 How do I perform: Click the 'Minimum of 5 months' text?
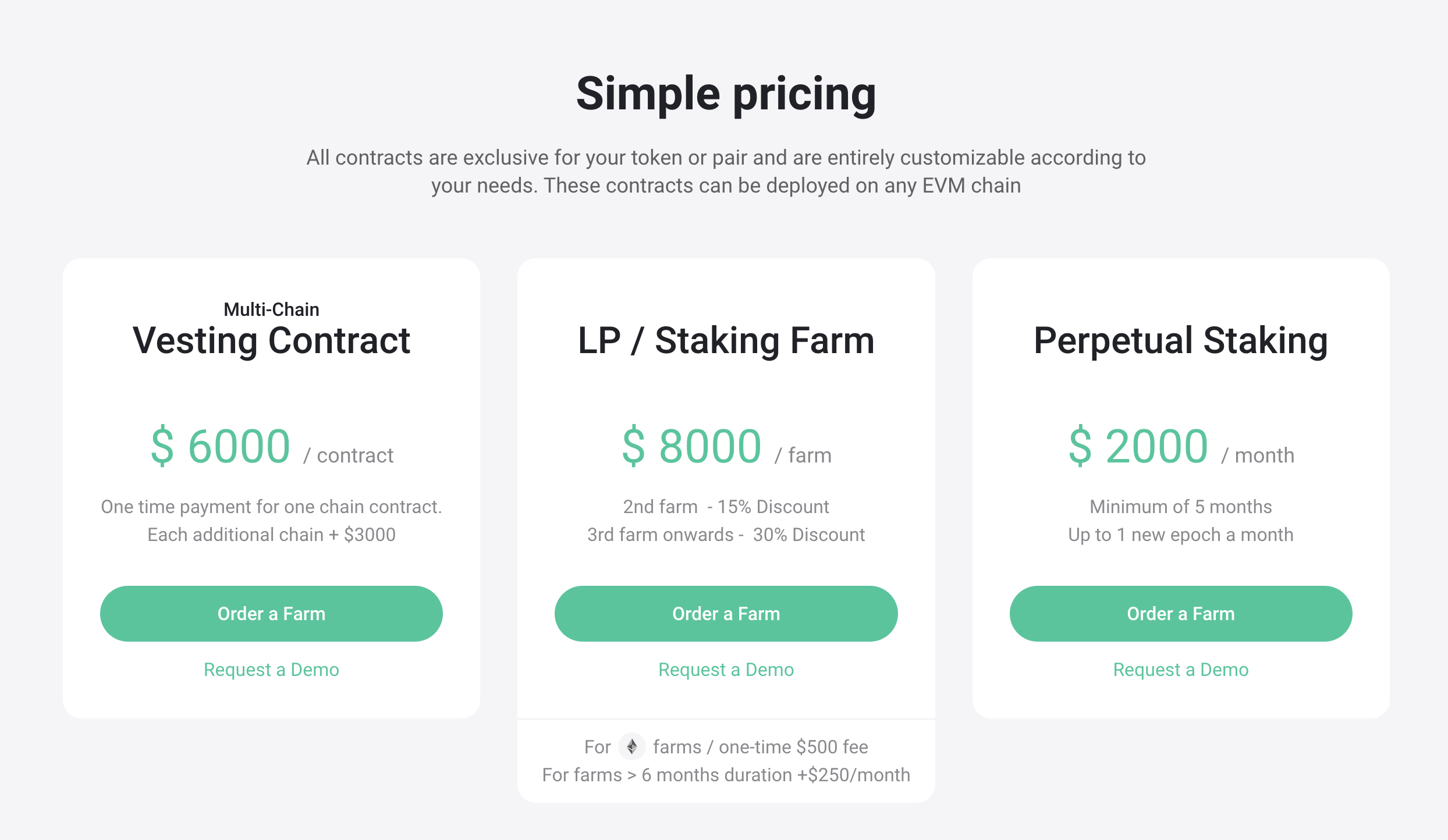[x=1180, y=507]
